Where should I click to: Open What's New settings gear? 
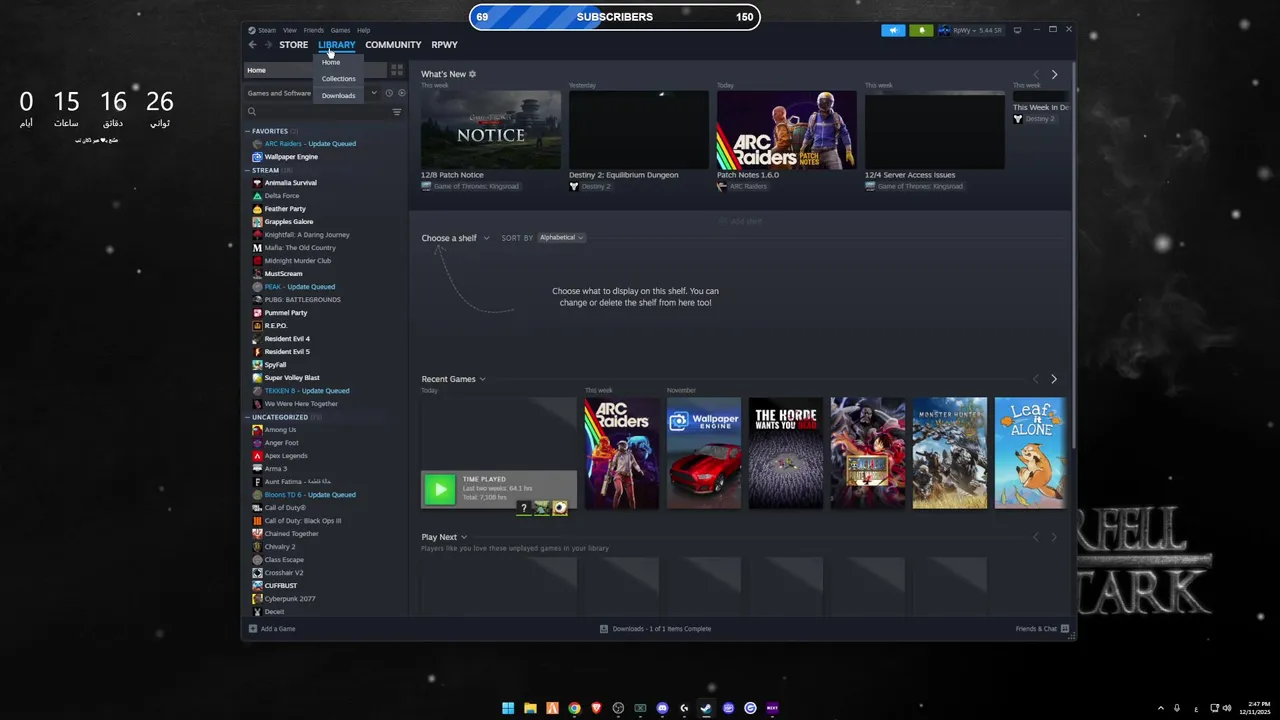473,74
